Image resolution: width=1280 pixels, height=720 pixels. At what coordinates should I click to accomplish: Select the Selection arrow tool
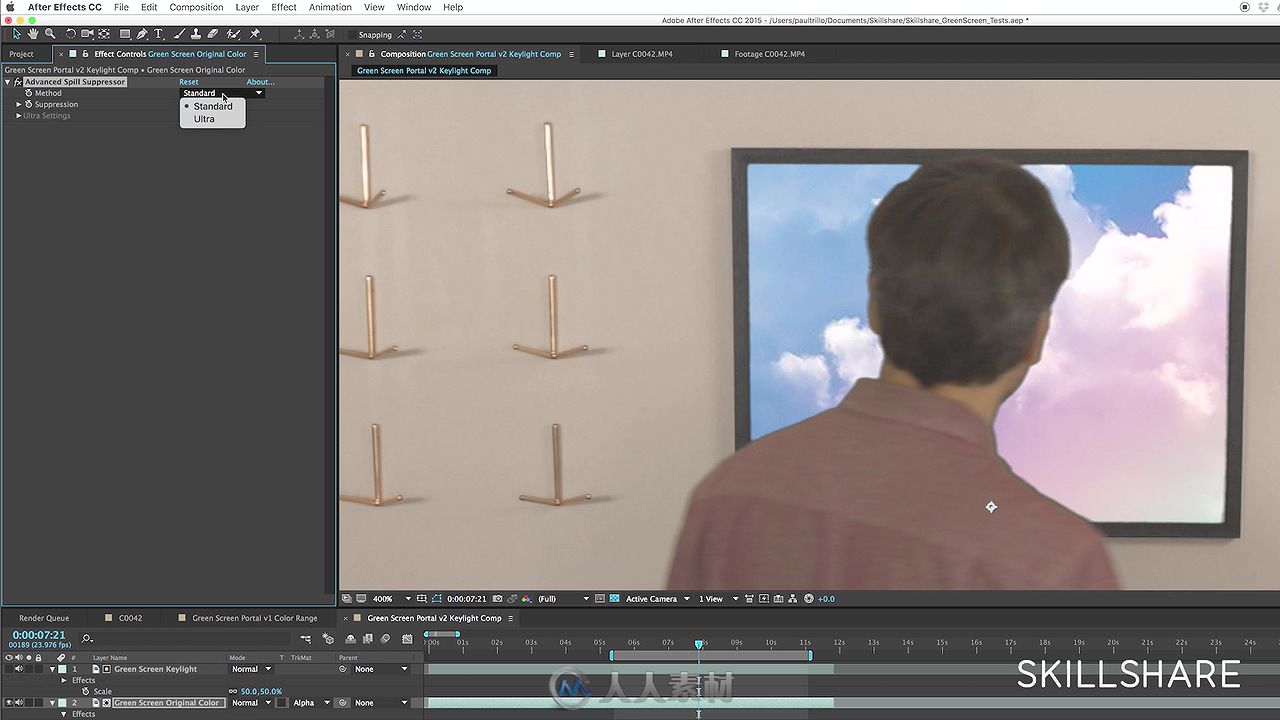[x=16, y=34]
